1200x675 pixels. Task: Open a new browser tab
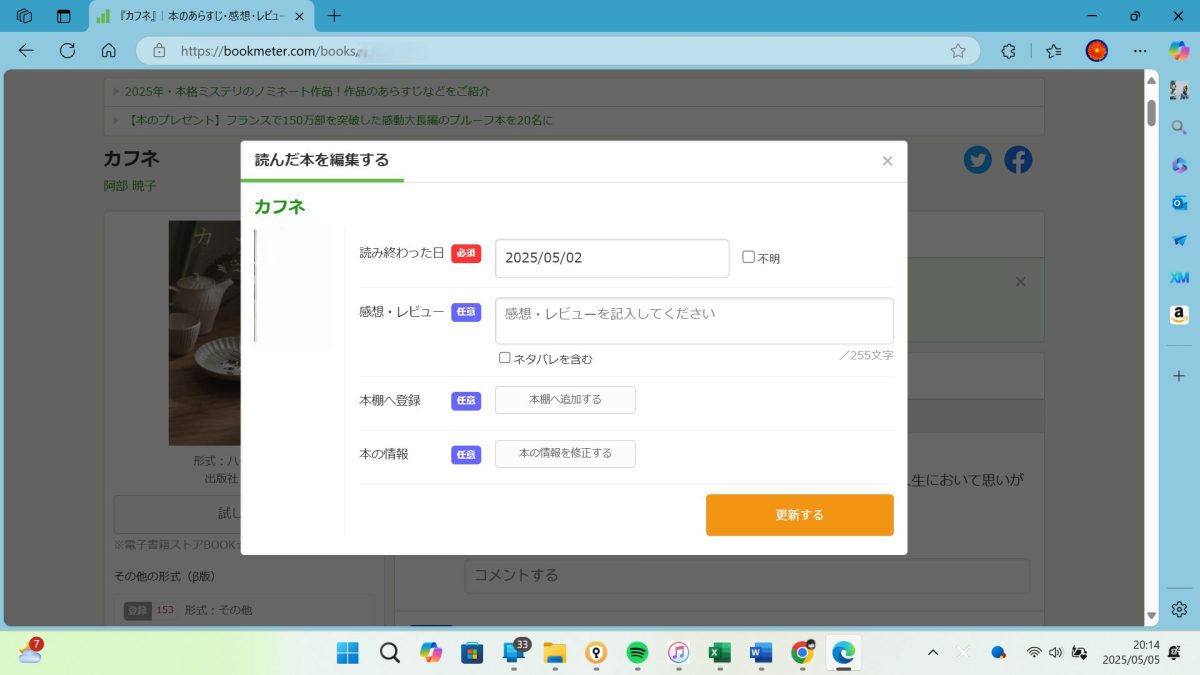tap(334, 16)
